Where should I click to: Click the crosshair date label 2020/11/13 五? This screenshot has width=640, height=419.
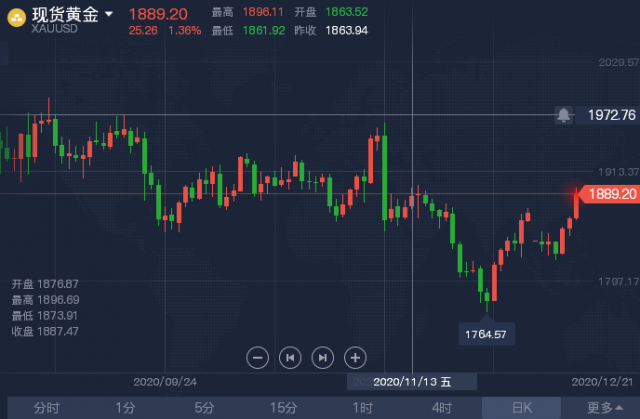pyautogui.click(x=412, y=382)
